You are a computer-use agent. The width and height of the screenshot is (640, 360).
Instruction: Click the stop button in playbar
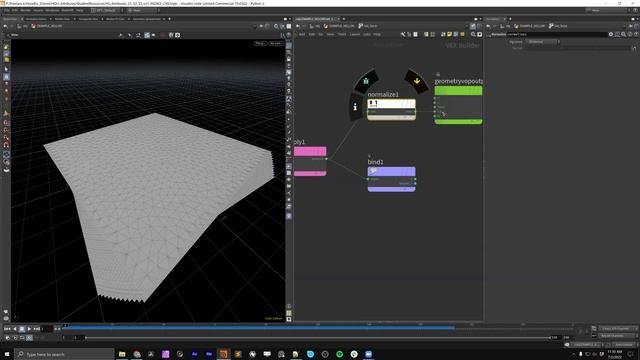click(22, 329)
